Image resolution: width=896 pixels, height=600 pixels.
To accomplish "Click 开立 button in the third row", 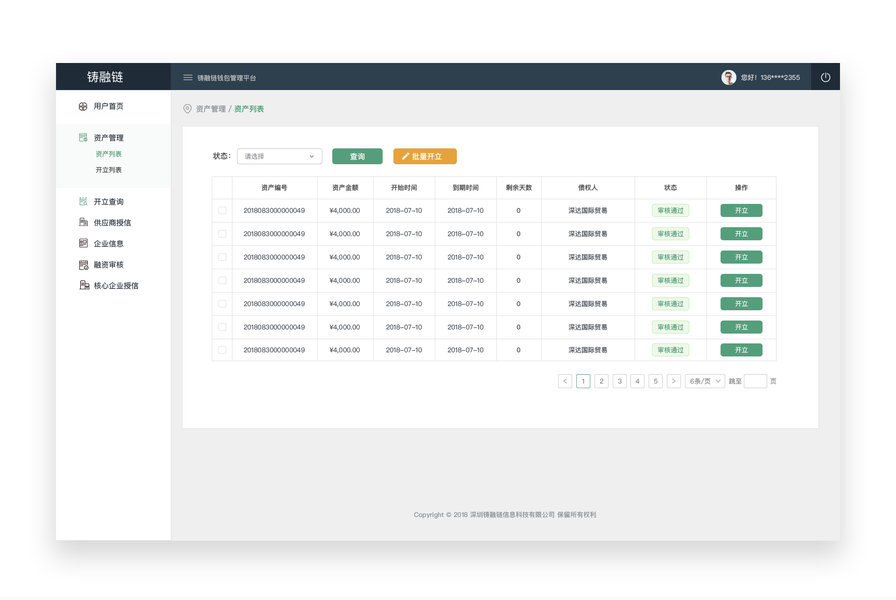I will tap(741, 257).
